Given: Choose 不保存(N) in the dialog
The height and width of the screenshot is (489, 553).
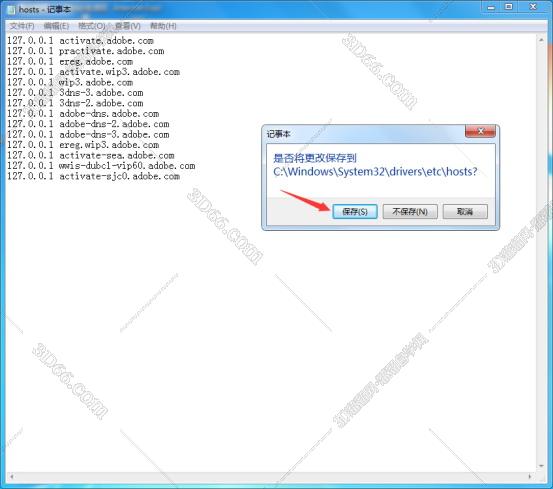Looking at the screenshot, I should (x=410, y=212).
